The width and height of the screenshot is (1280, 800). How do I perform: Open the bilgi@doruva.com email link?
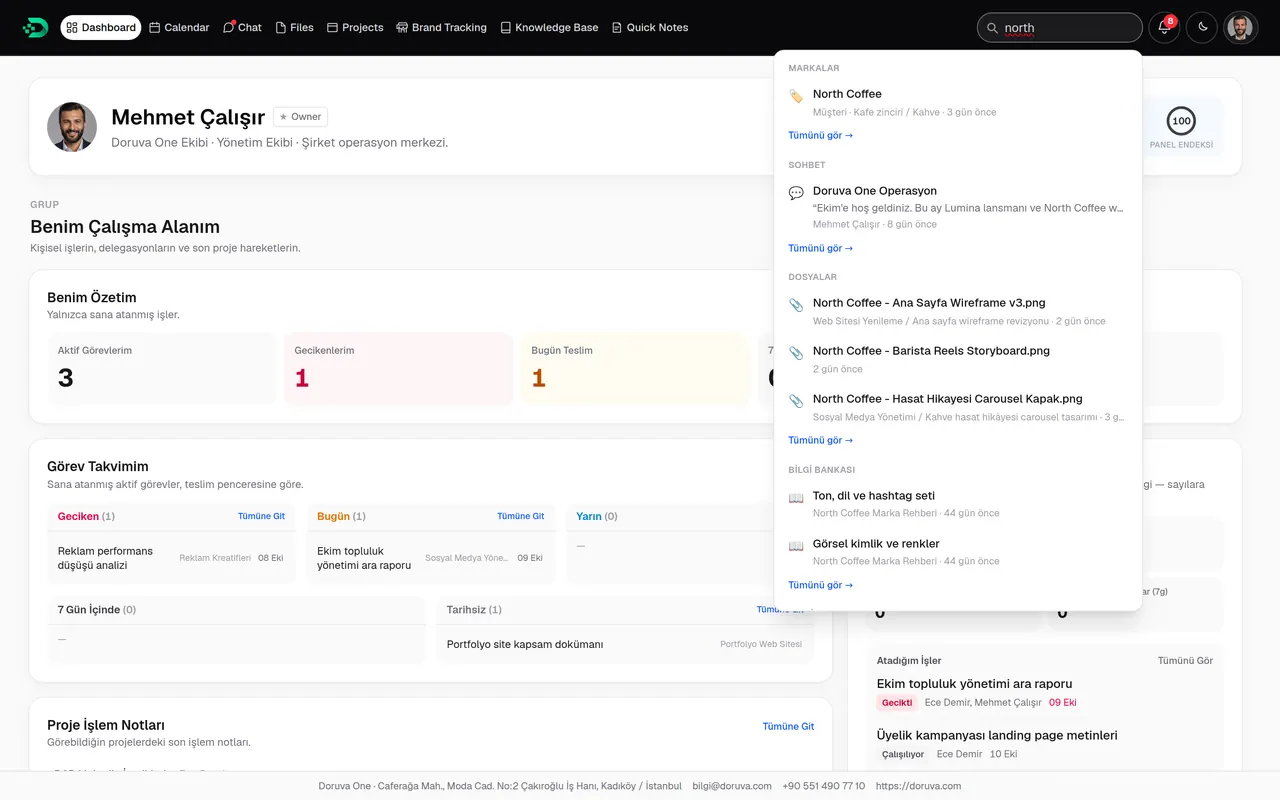[732, 786]
